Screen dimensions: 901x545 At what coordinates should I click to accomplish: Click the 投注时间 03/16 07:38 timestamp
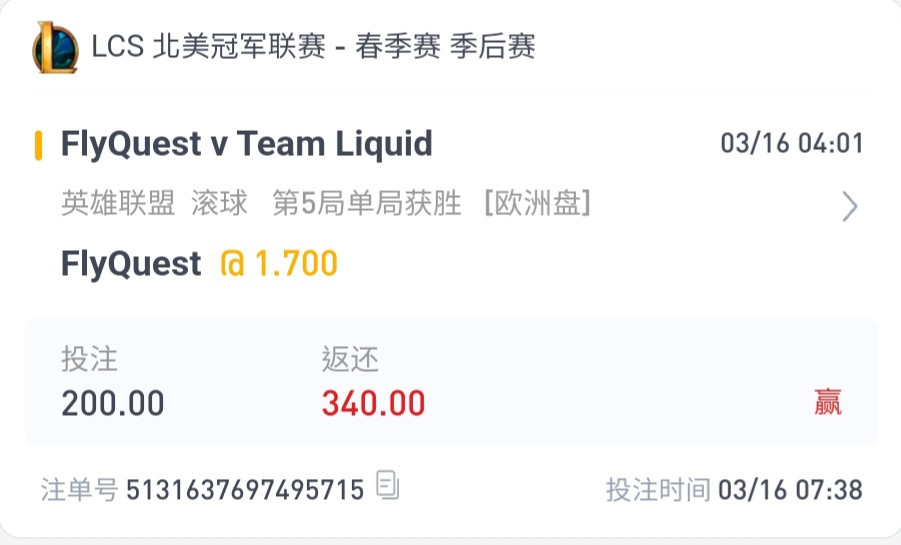point(734,490)
